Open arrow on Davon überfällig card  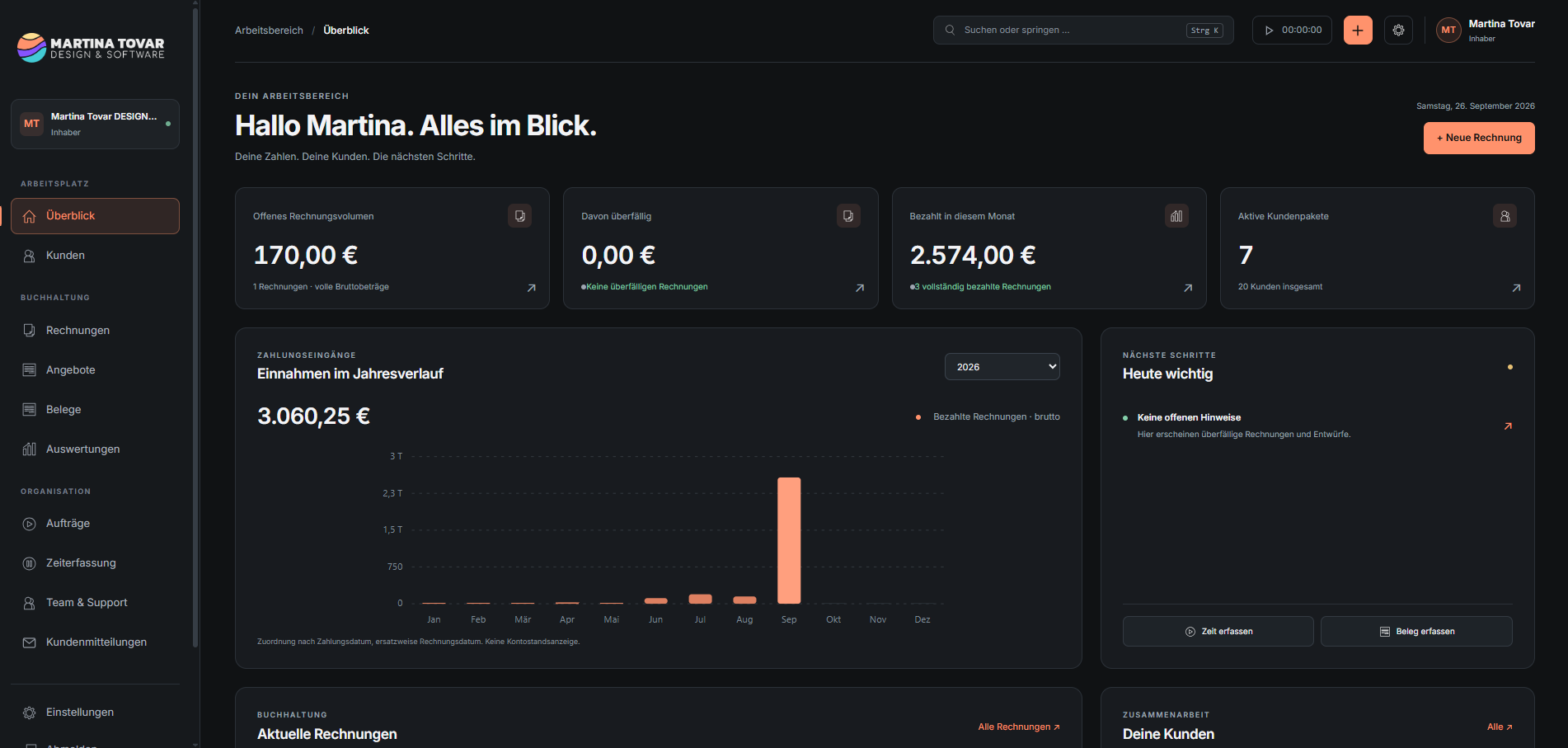(860, 288)
